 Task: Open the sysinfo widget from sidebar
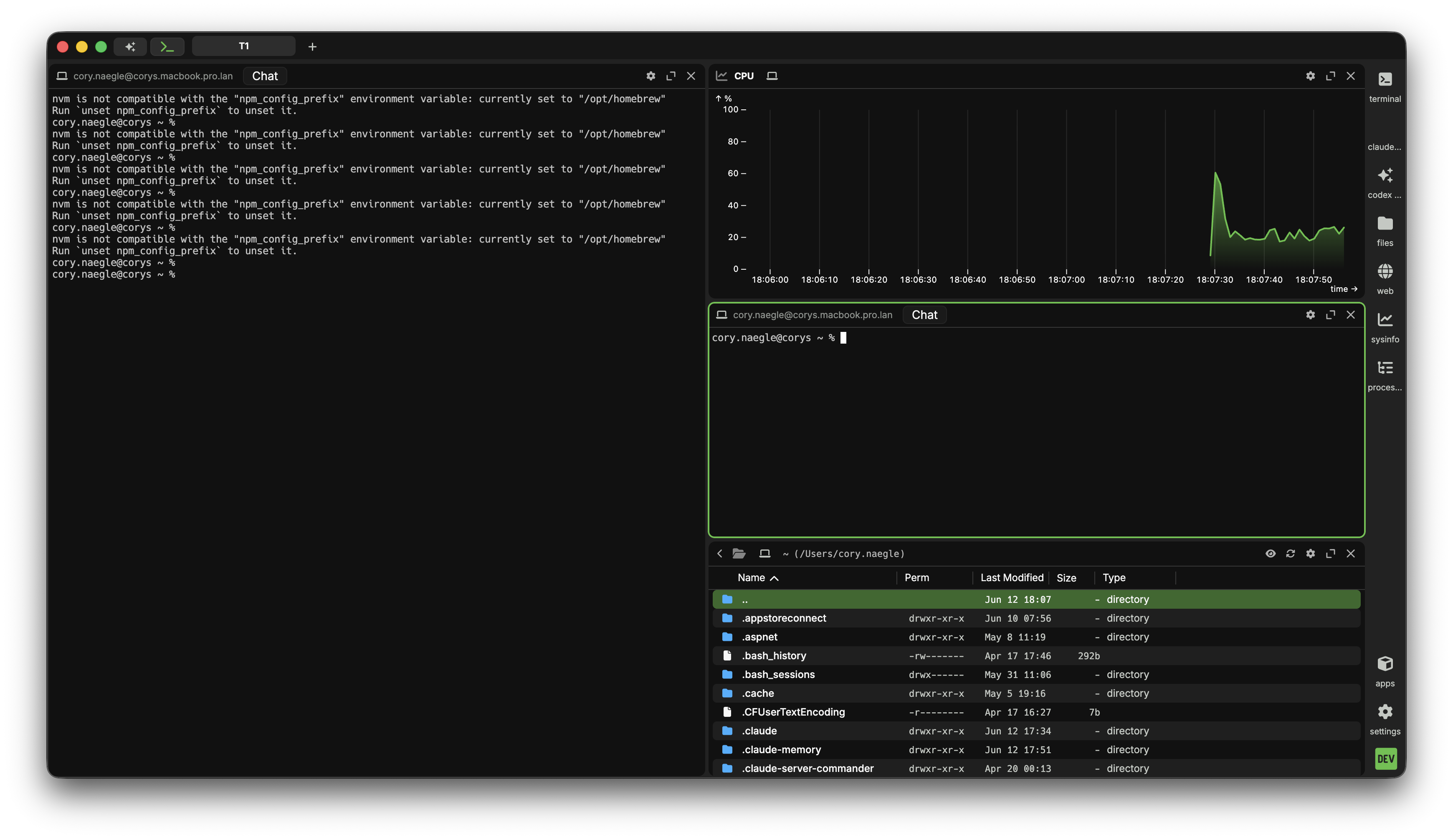point(1385,327)
